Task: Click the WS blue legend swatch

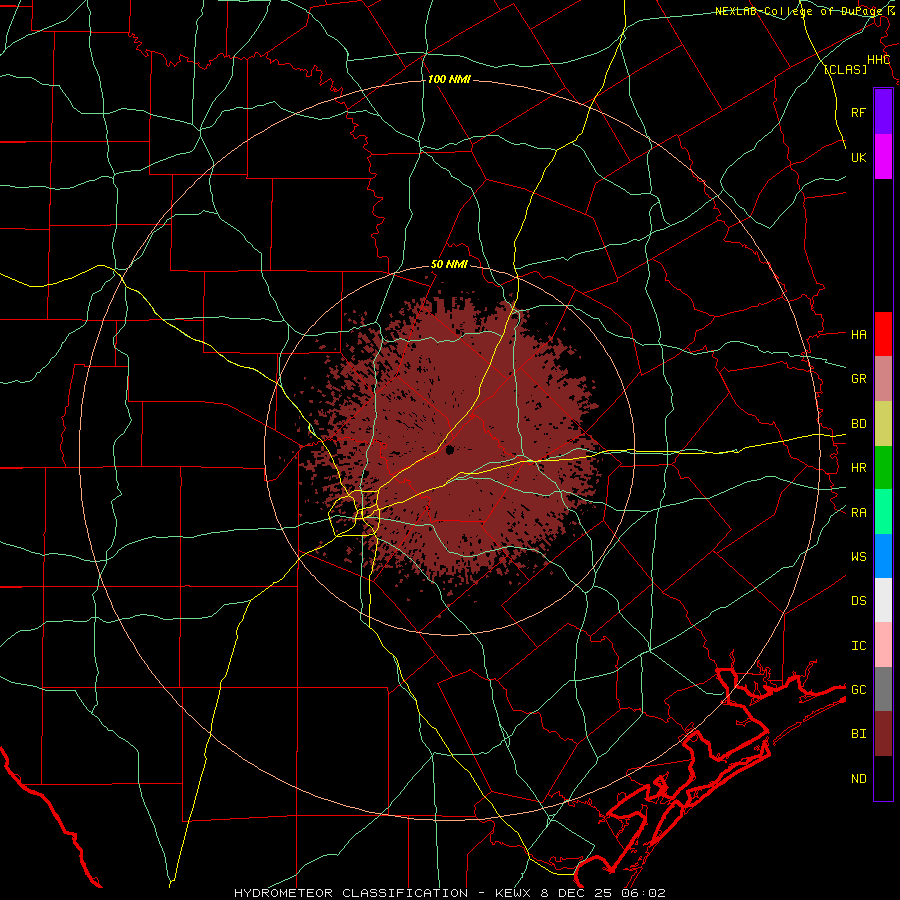Action: 883,556
